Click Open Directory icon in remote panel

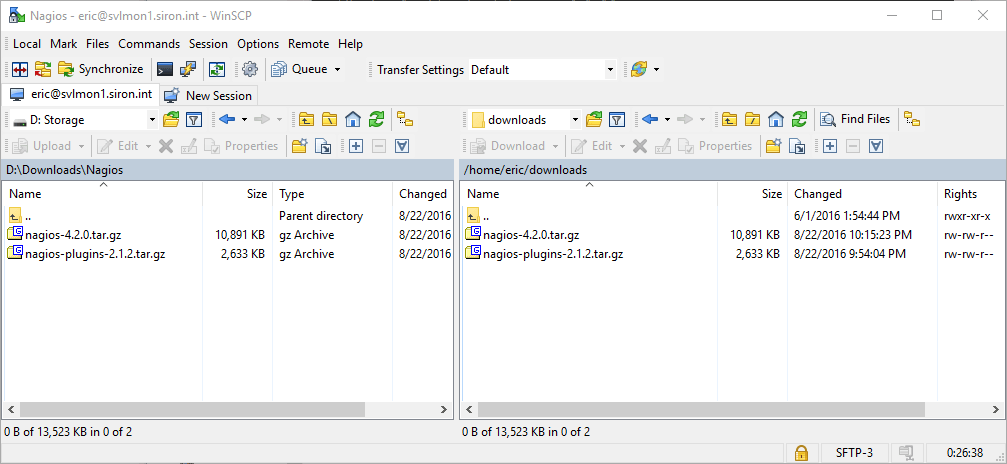594,120
